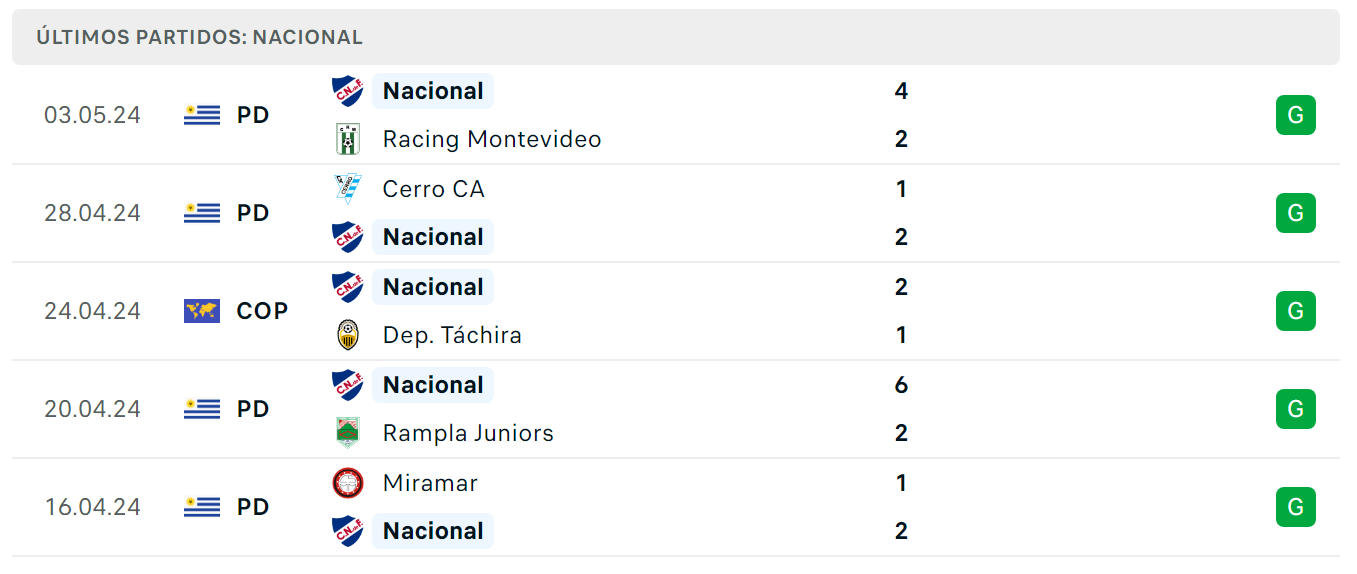Click the COP competition label
The image size is (1357, 574).
pyautogui.click(x=262, y=311)
